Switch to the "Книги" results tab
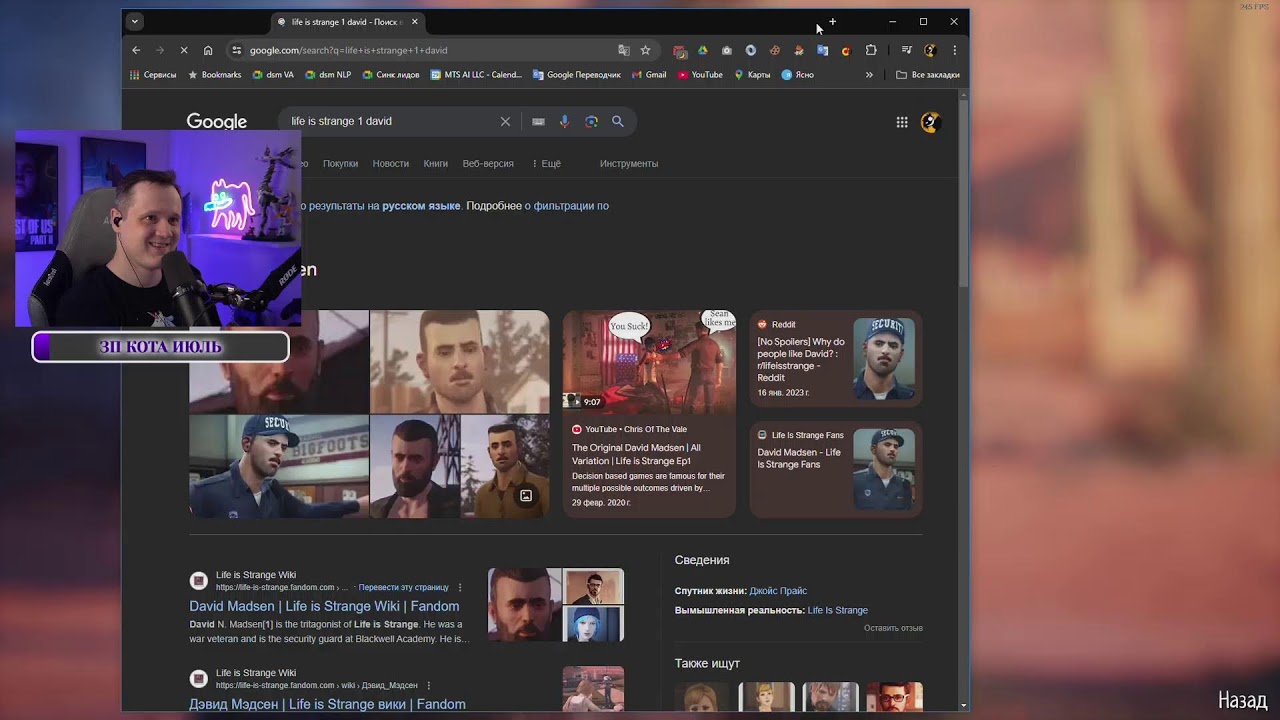This screenshot has width=1280, height=720. [436, 163]
